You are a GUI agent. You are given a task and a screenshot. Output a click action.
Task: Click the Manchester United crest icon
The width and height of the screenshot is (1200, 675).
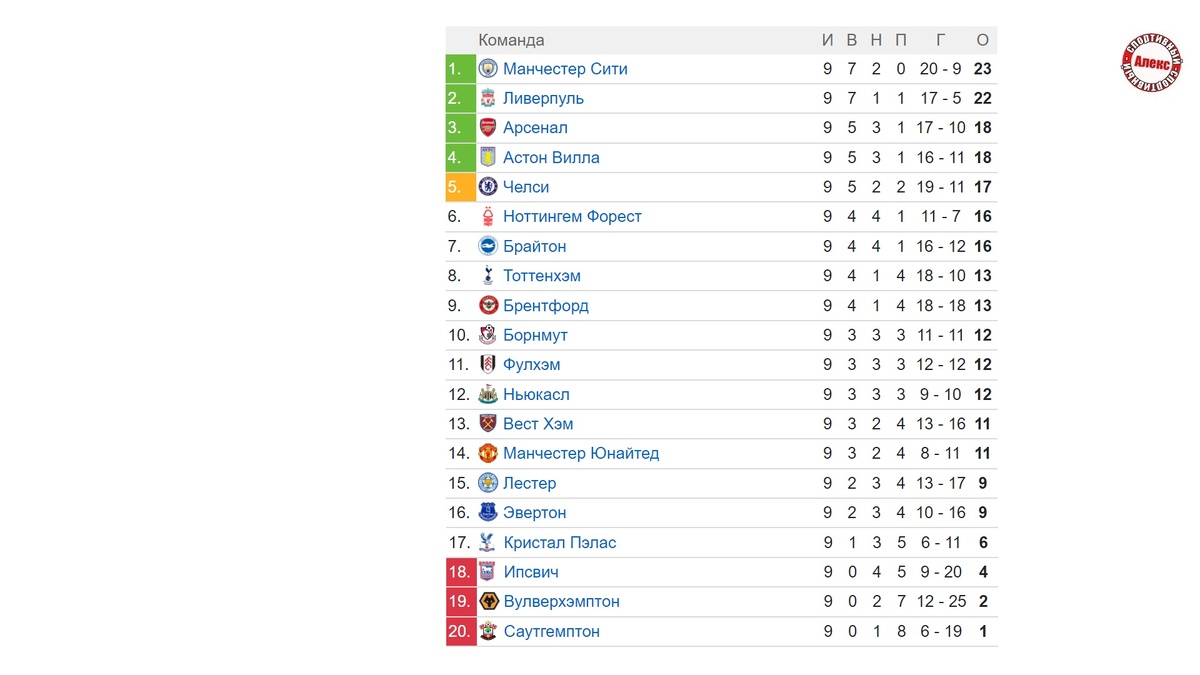(488, 454)
